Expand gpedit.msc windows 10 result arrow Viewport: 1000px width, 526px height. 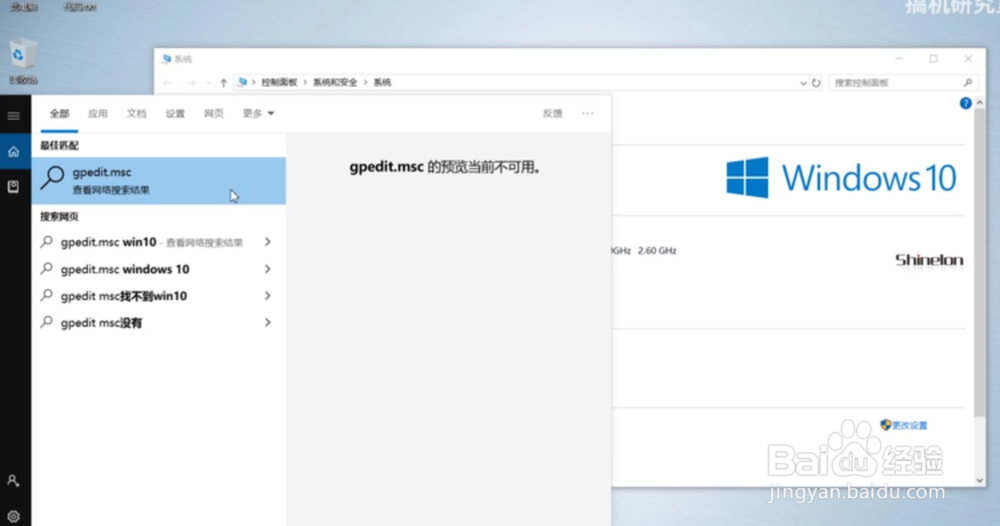(x=268, y=269)
